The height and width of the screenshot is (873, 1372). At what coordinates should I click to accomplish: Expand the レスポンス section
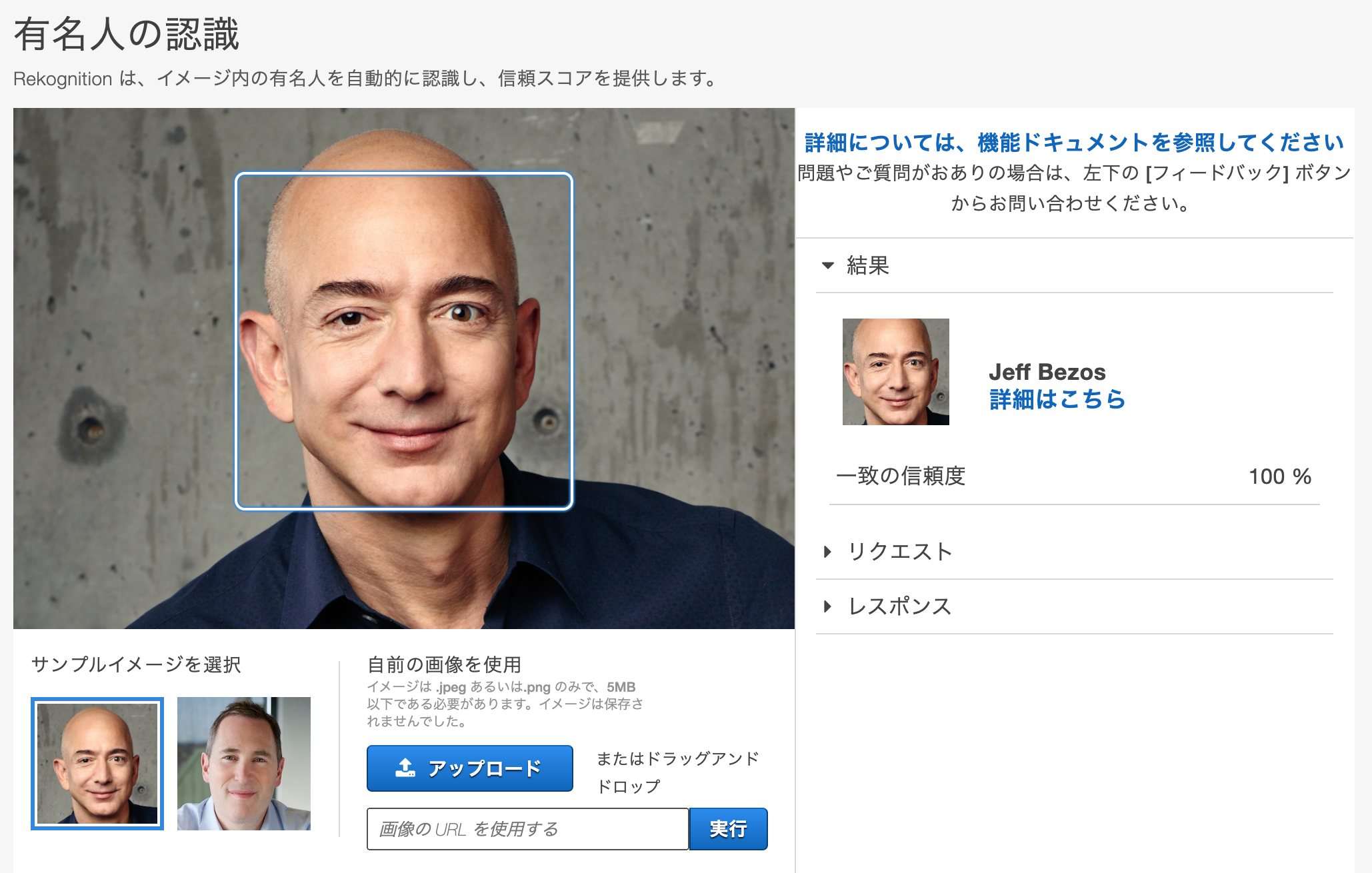click(x=900, y=606)
